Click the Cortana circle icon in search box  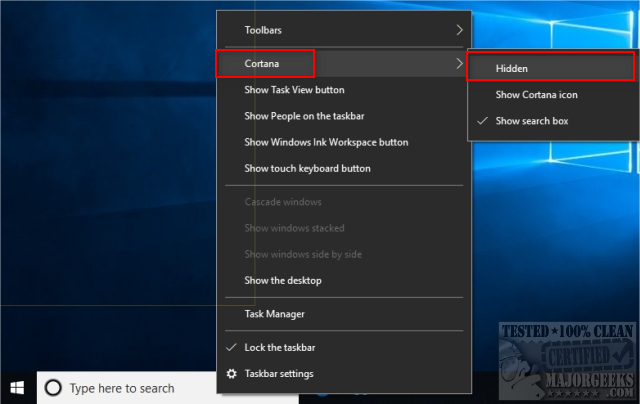53,388
